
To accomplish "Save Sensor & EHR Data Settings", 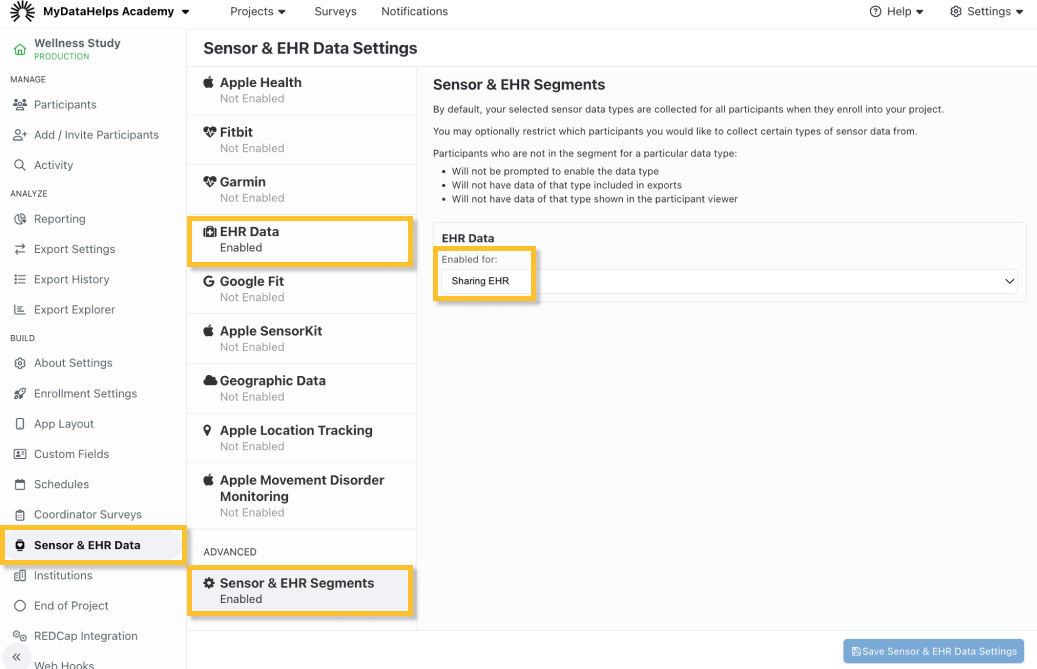I will pos(933,651).
